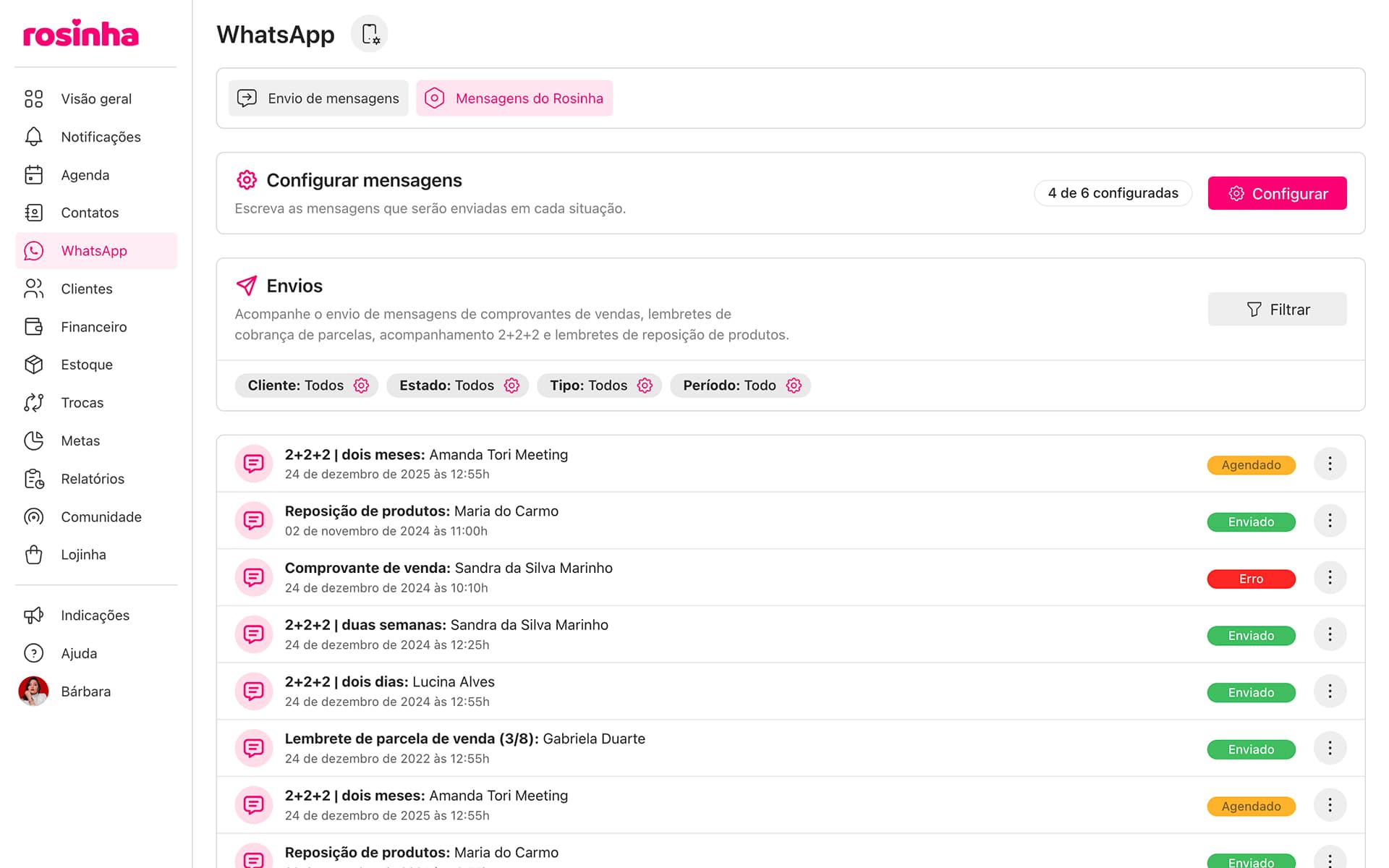Switch to Envio de mensagens tab
The image size is (1389, 868).
point(318,98)
